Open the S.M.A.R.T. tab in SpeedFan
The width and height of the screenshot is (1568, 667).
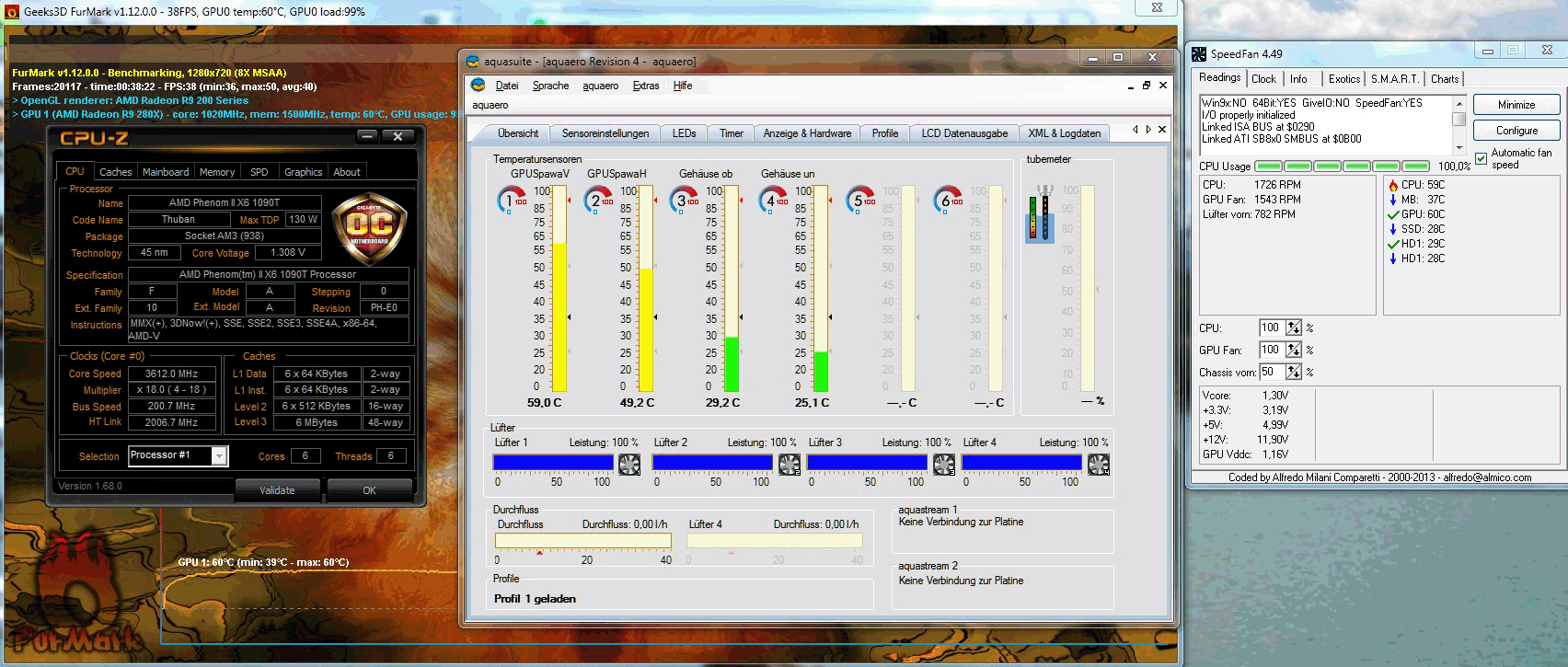point(1395,79)
